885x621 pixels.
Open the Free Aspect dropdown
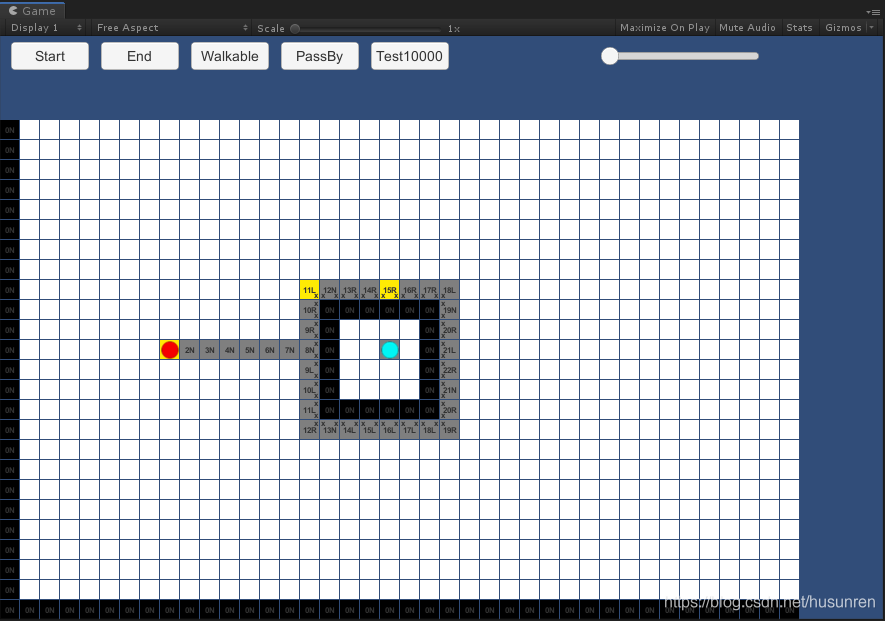[x=172, y=28]
